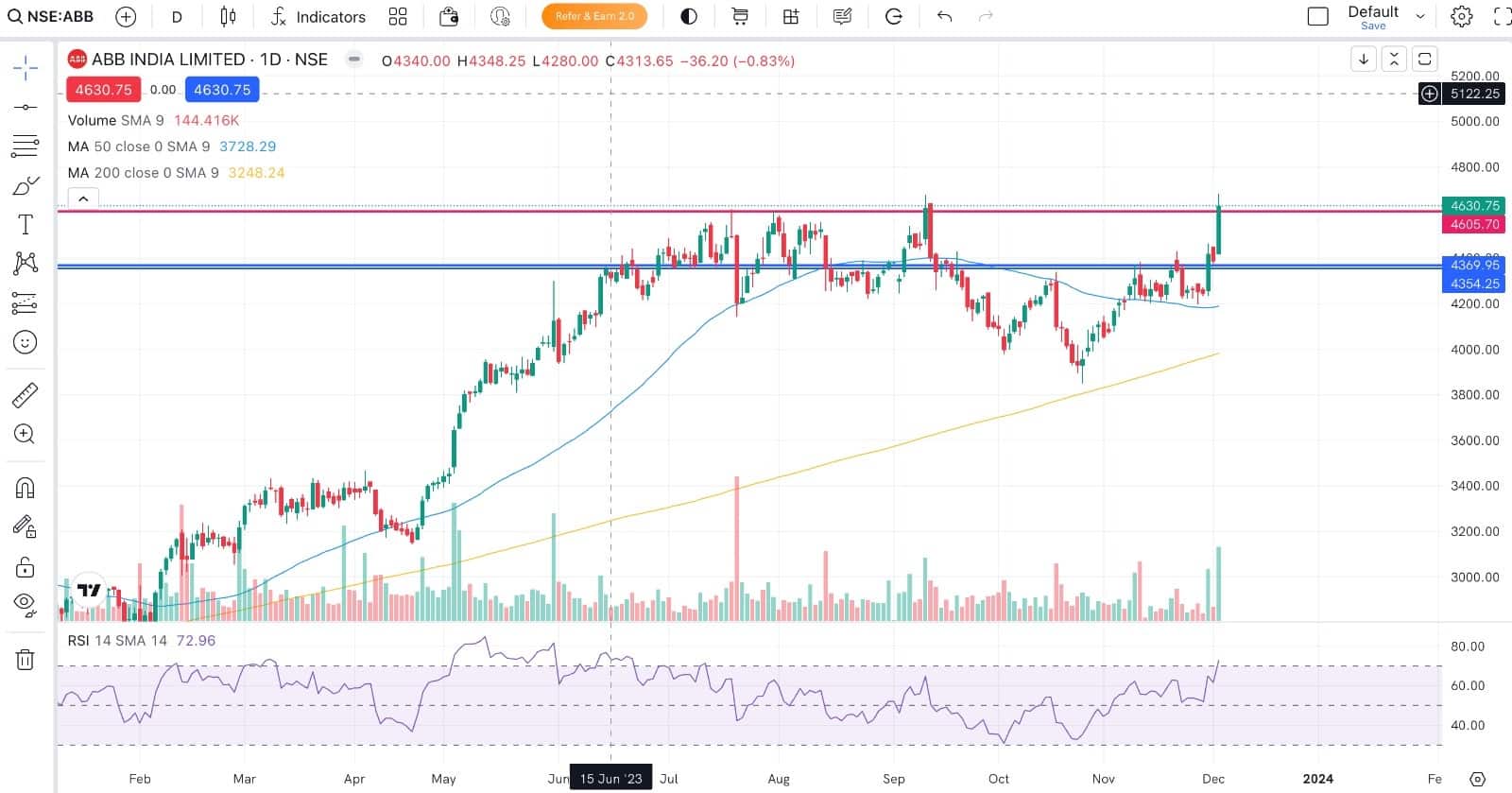Save the chart layout
The image size is (1512, 793).
coord(1373,26)
